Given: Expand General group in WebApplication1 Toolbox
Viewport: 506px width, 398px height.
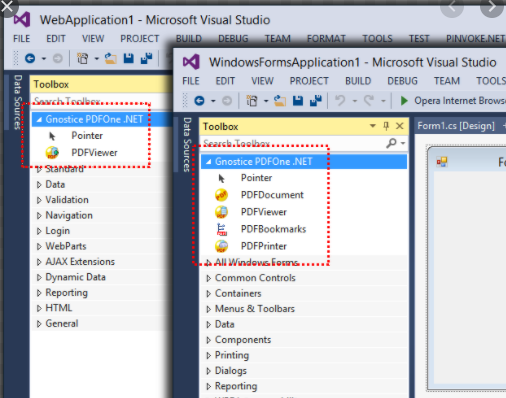Looking at the screenshot, I should click(39, 324).
